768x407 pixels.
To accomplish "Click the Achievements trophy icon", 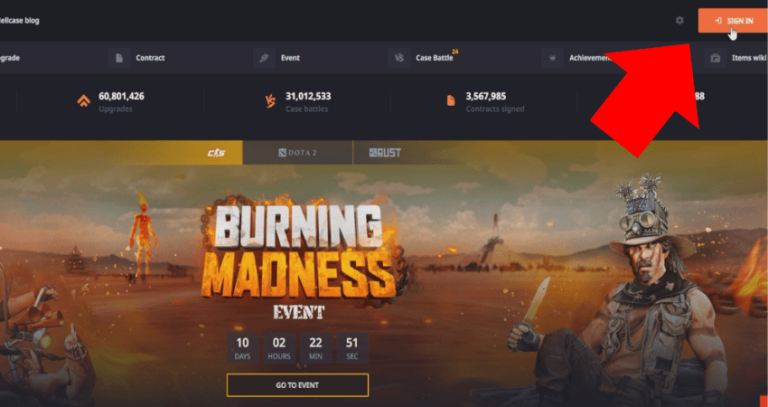I will (x=552, y=58).
